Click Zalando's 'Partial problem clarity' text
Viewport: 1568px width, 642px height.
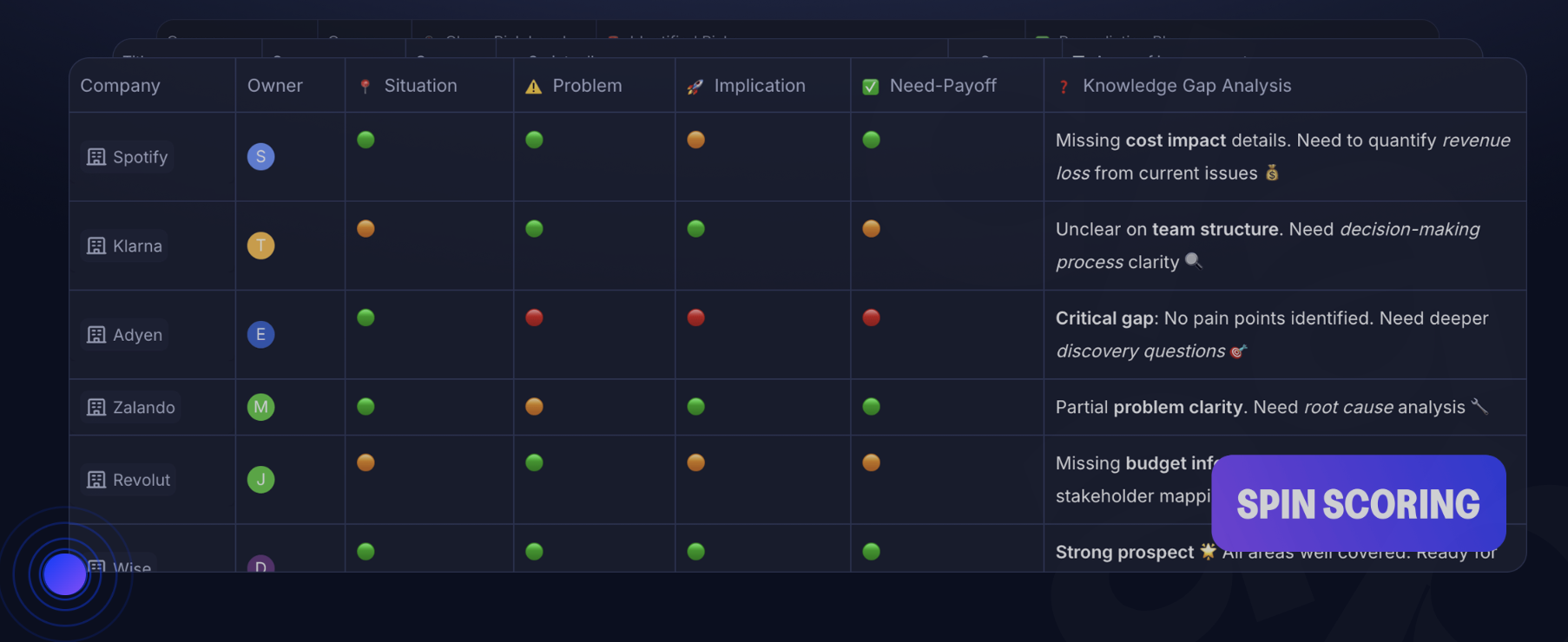(1272, 408)
